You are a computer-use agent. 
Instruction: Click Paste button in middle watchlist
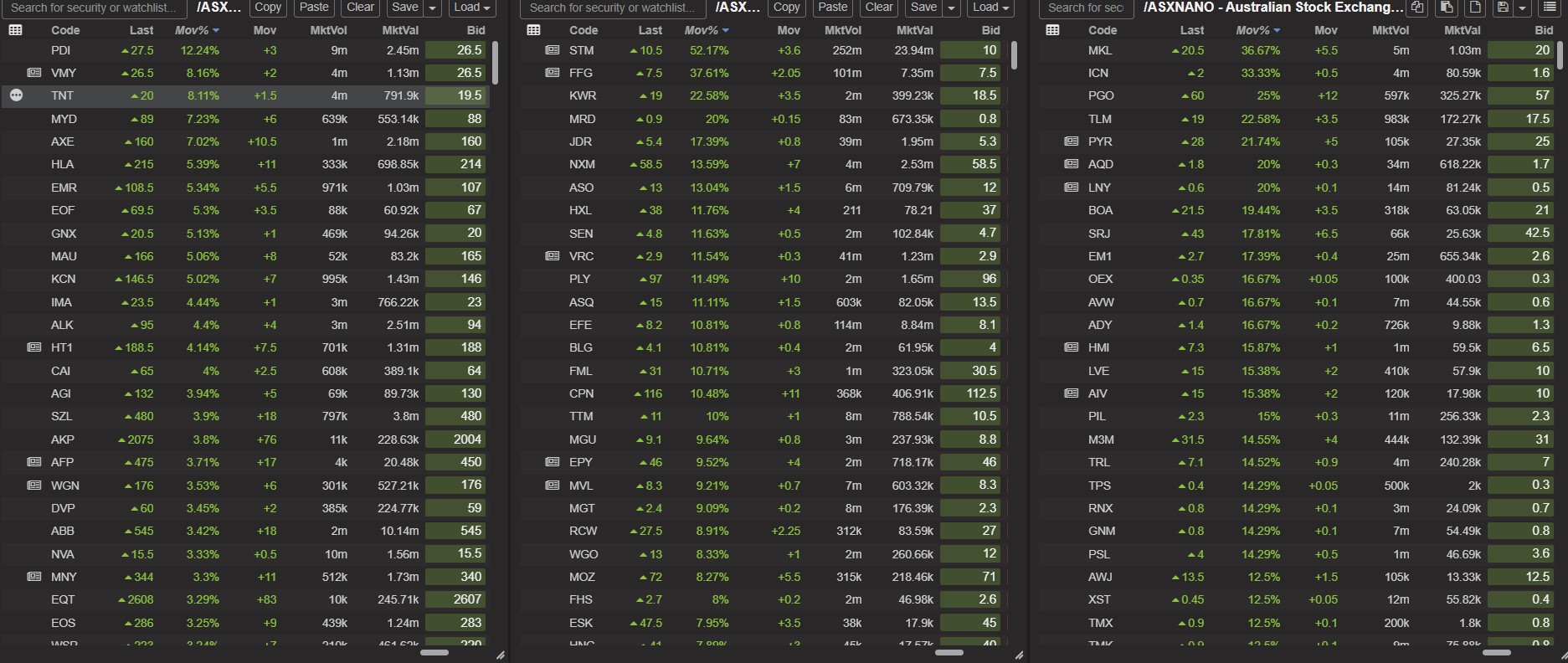coord(832,8)
